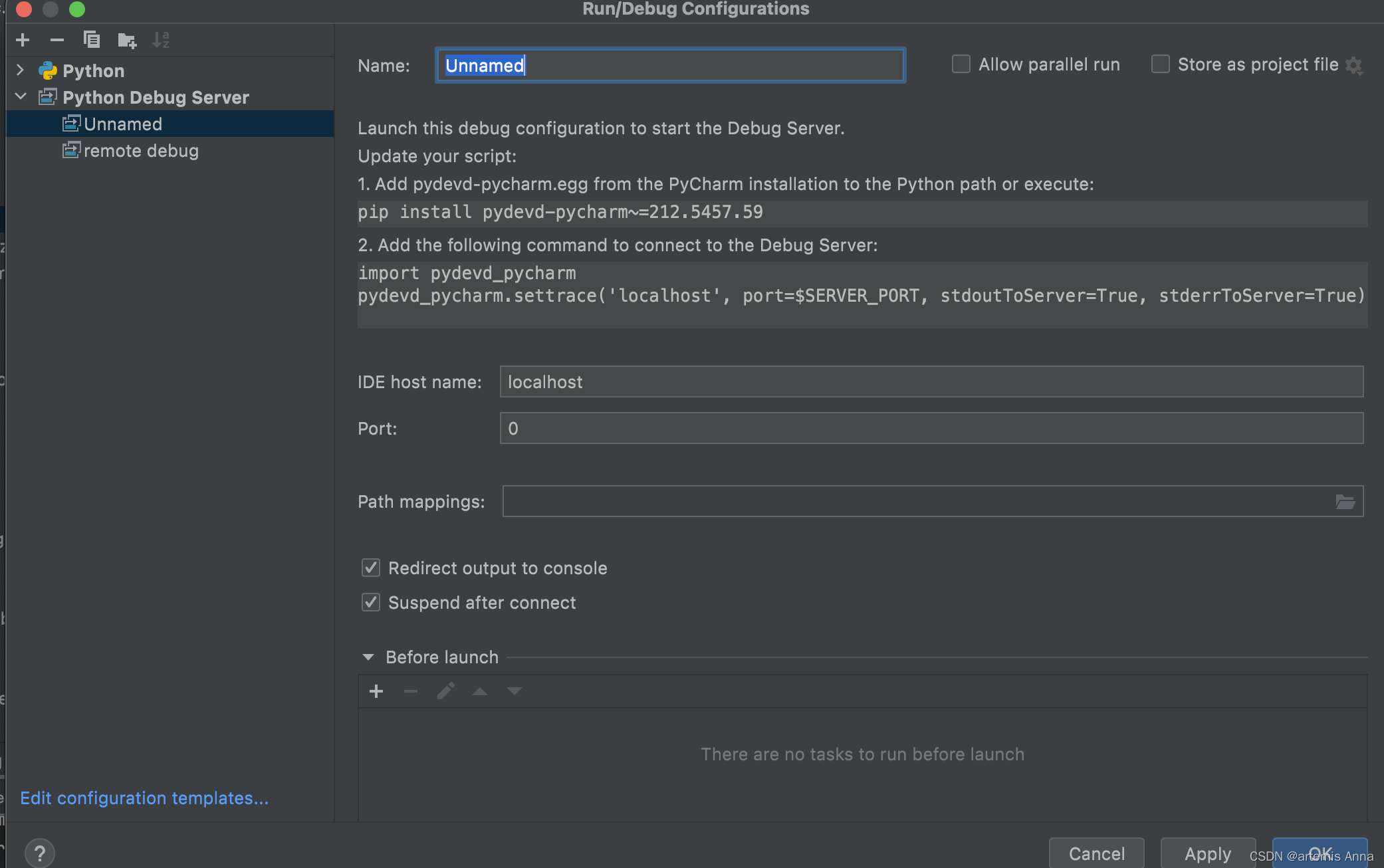Viewport: 1384px width, 868px height.
Task: Click the gear icon beside Store as project file
Action: (x=1354, y=65)
